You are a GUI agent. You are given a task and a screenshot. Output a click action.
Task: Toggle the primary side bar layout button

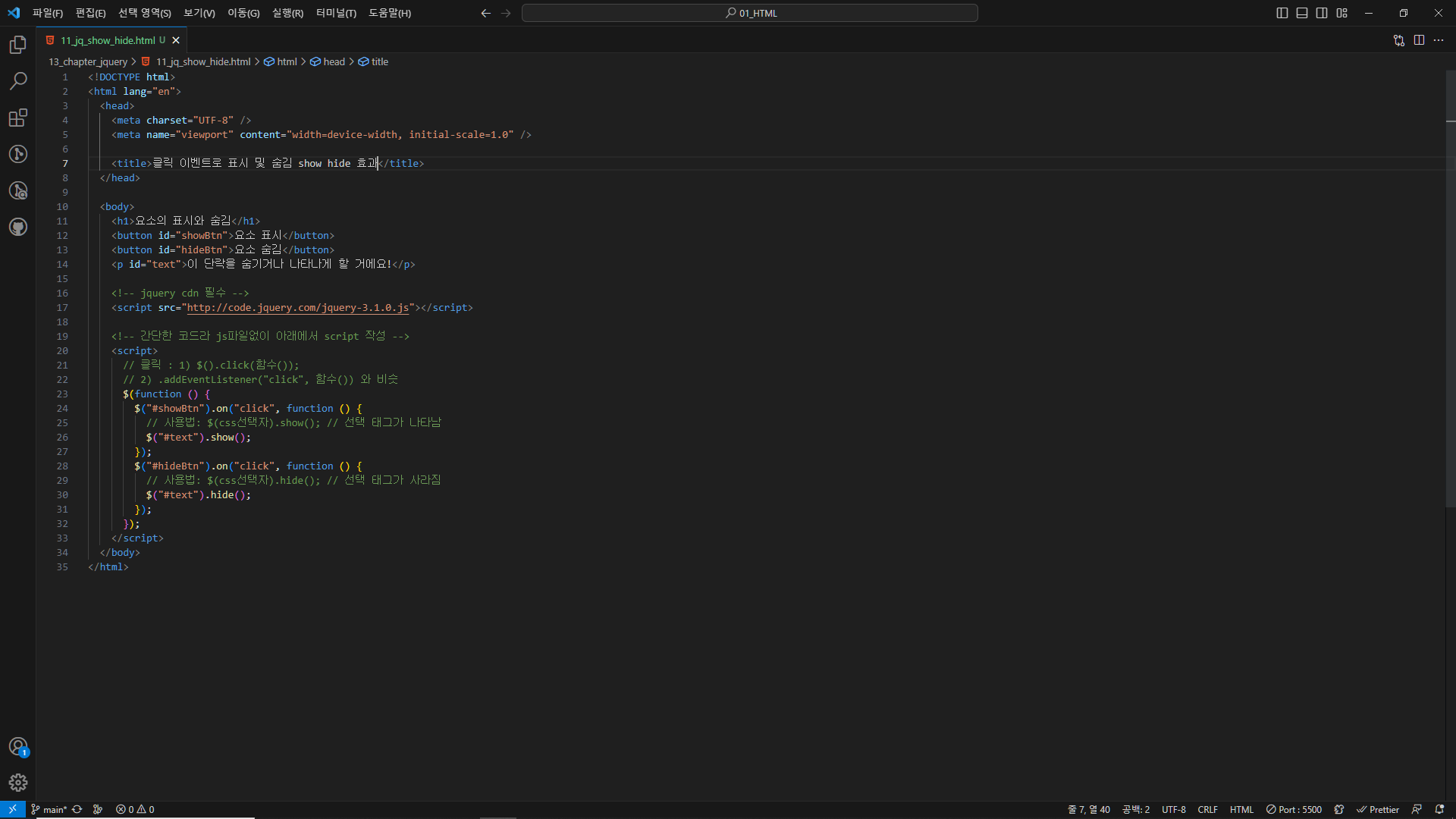point(1282,13)
